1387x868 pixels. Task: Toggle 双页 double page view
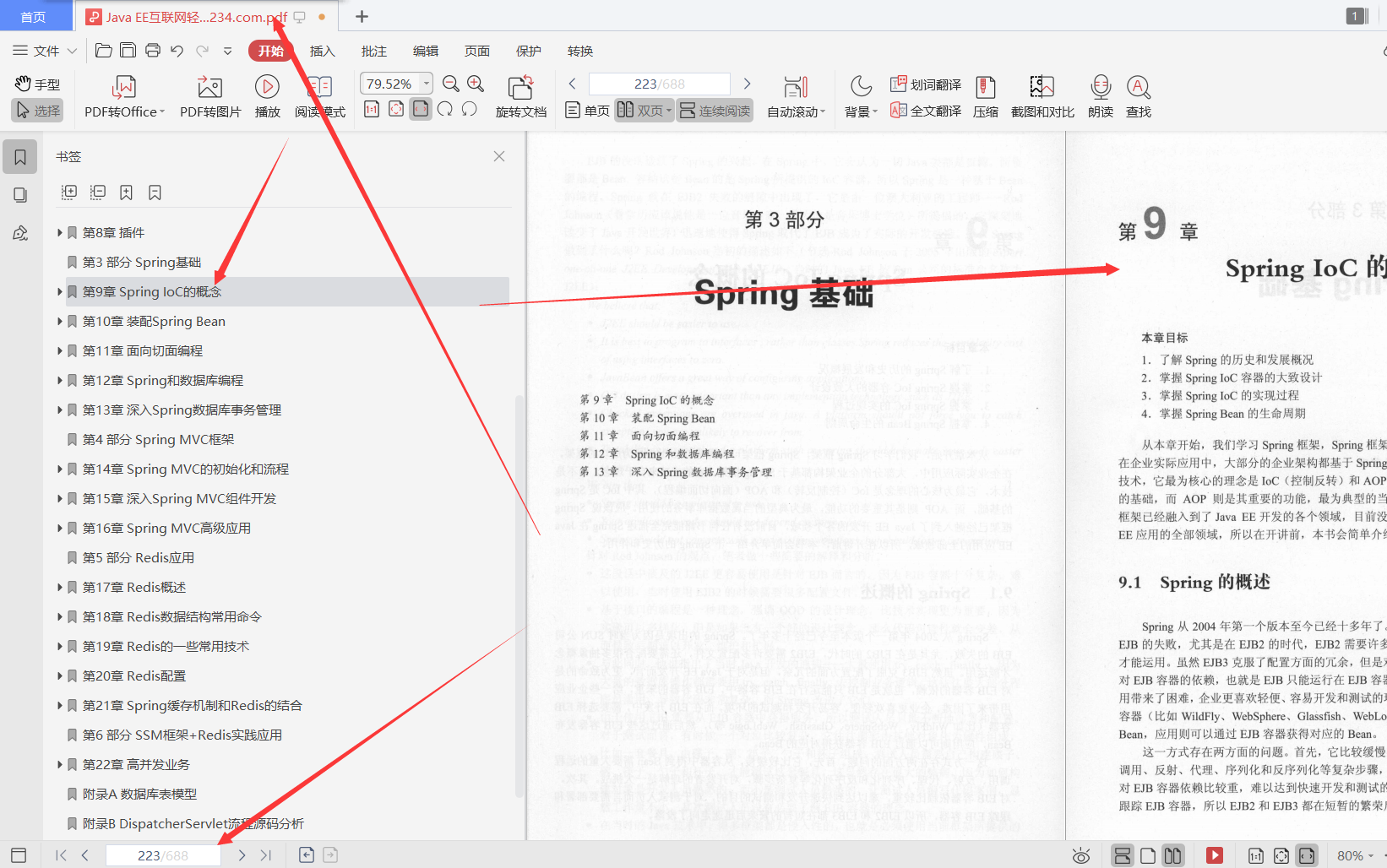pyautogui.click(x=644, y=111)
